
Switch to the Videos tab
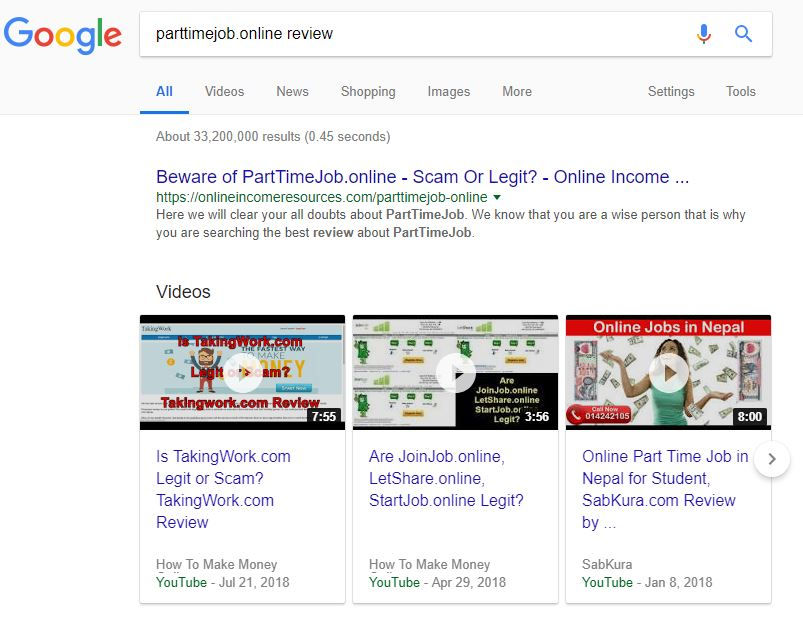tap(224, 92)
